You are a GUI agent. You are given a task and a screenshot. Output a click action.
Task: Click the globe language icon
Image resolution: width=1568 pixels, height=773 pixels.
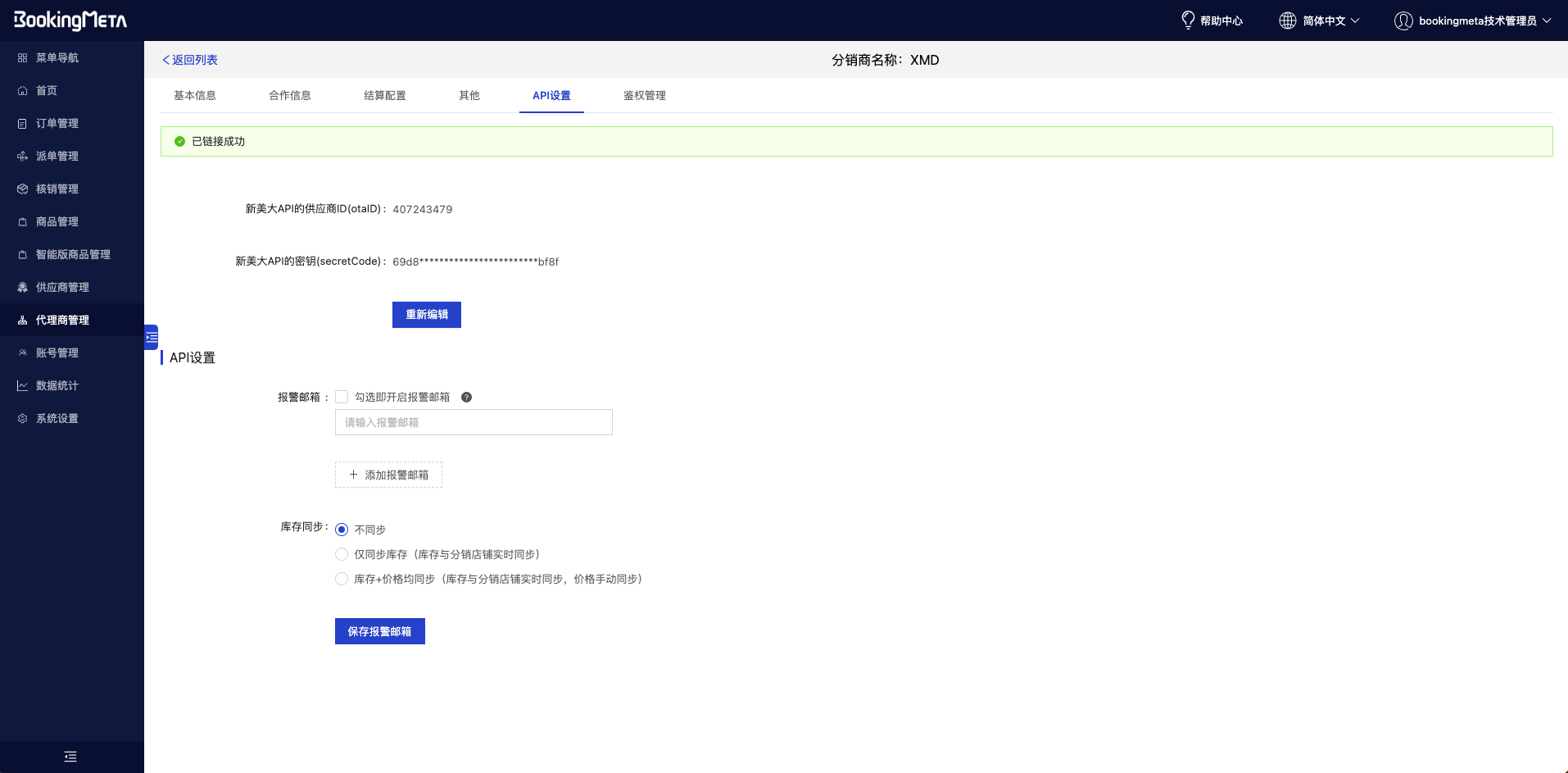(x=1288, y=20)
